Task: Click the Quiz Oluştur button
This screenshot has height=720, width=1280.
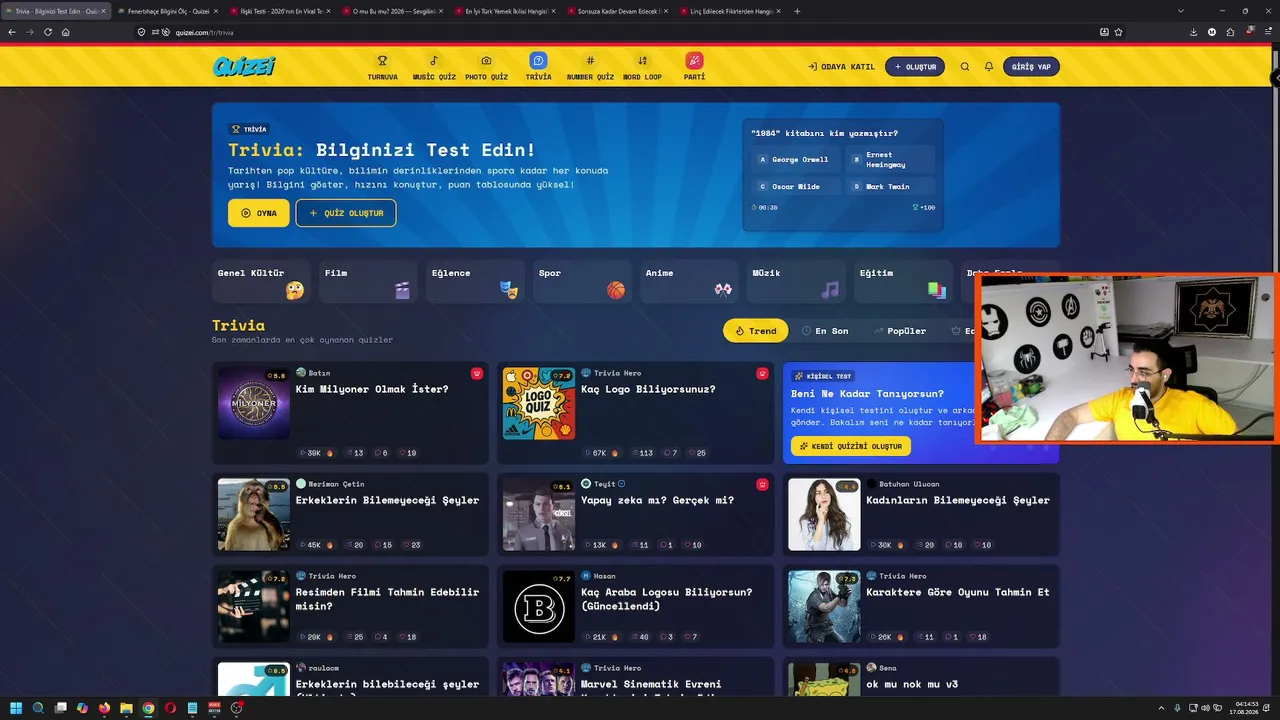Action: pyautogui.click(x=346, y=213)
